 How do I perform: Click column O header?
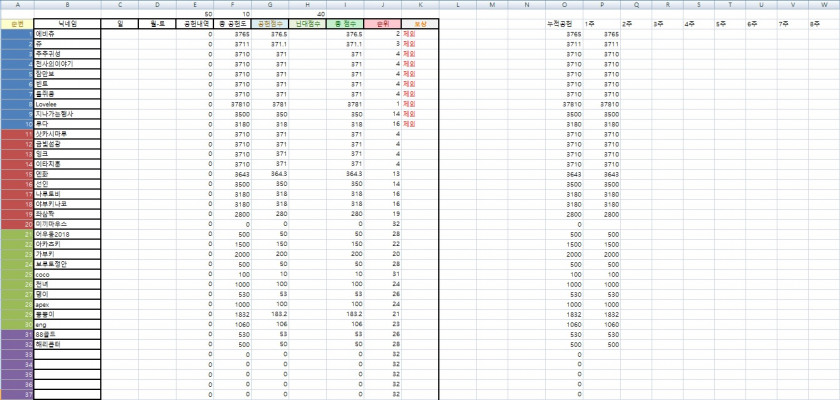click(x=559, y=5)
